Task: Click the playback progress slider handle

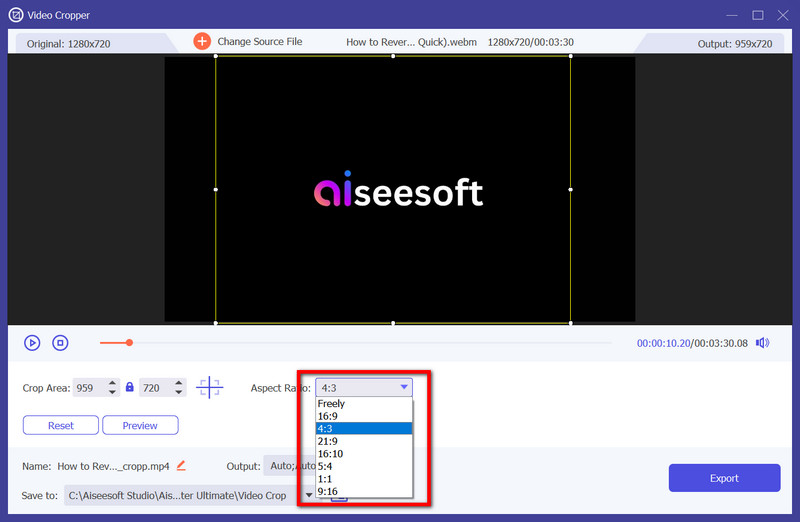Action: click(129, 343)
